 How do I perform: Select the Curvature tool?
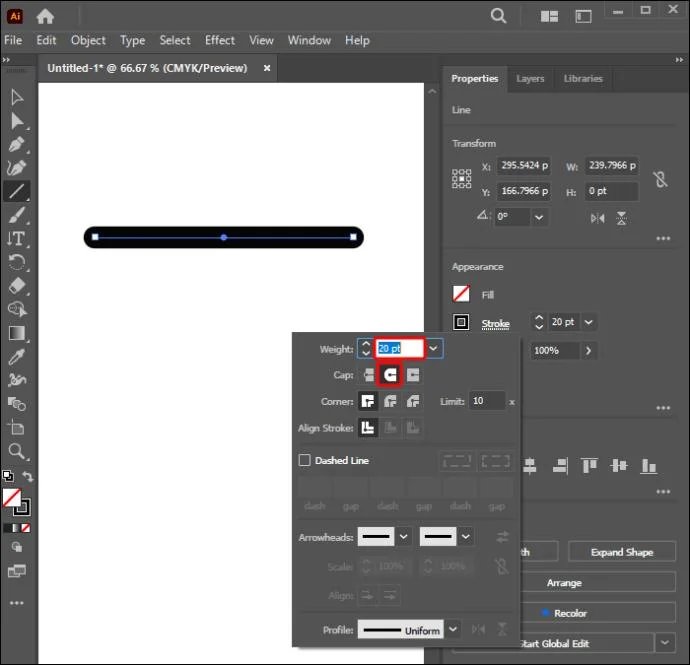[17, 168]
